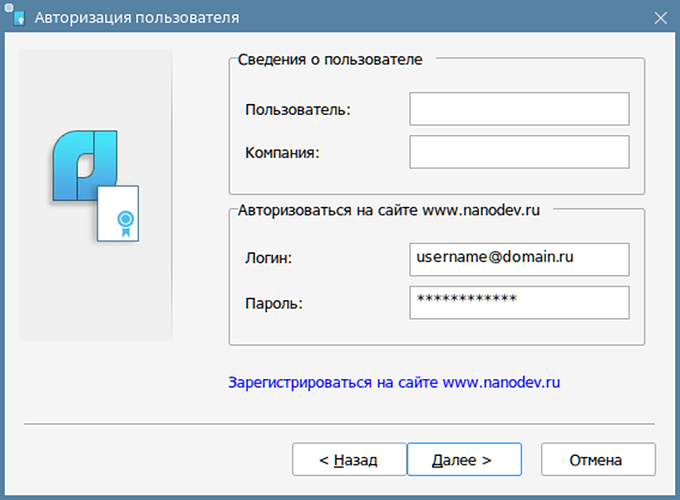Image resolution: width=680 pixels, height=500 pixels.
Task: Click the blue nanoCAD logo graphic
Action: point(85,165)
